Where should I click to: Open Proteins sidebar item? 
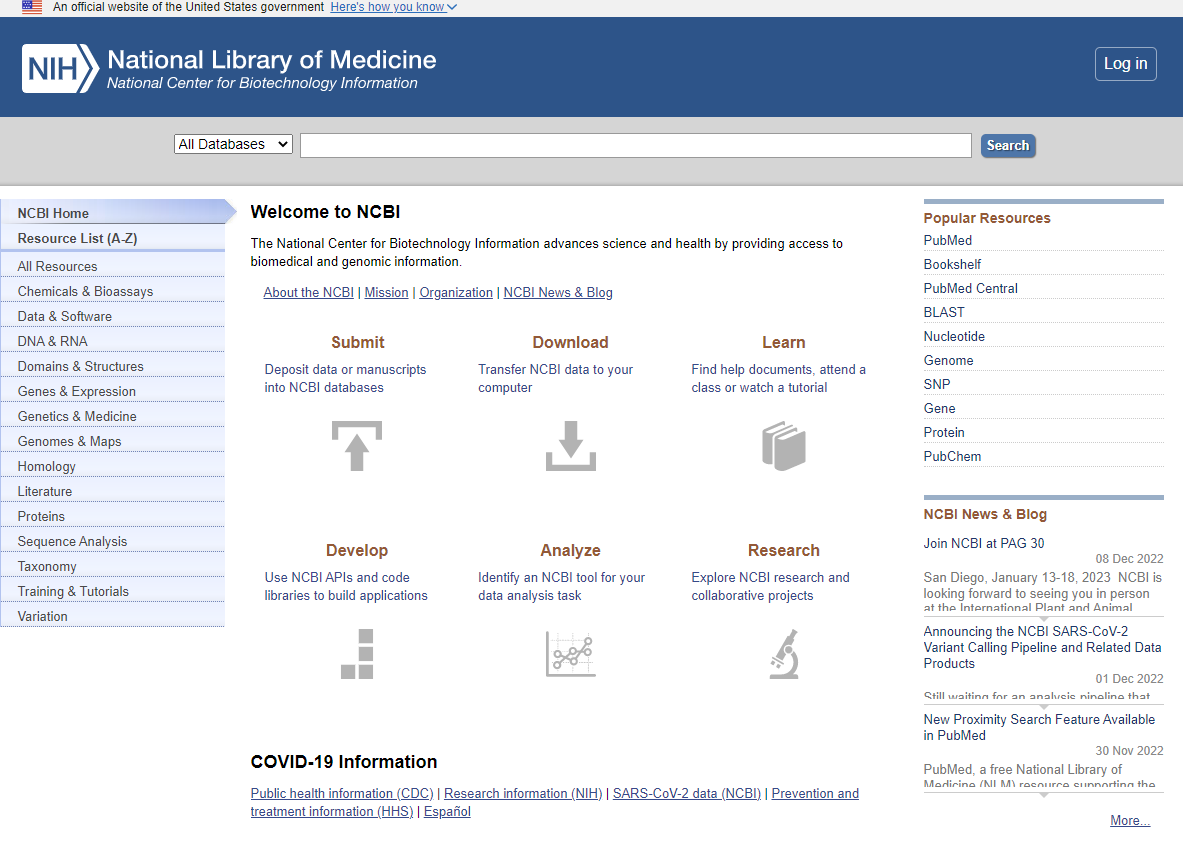[x=112, y=516]
